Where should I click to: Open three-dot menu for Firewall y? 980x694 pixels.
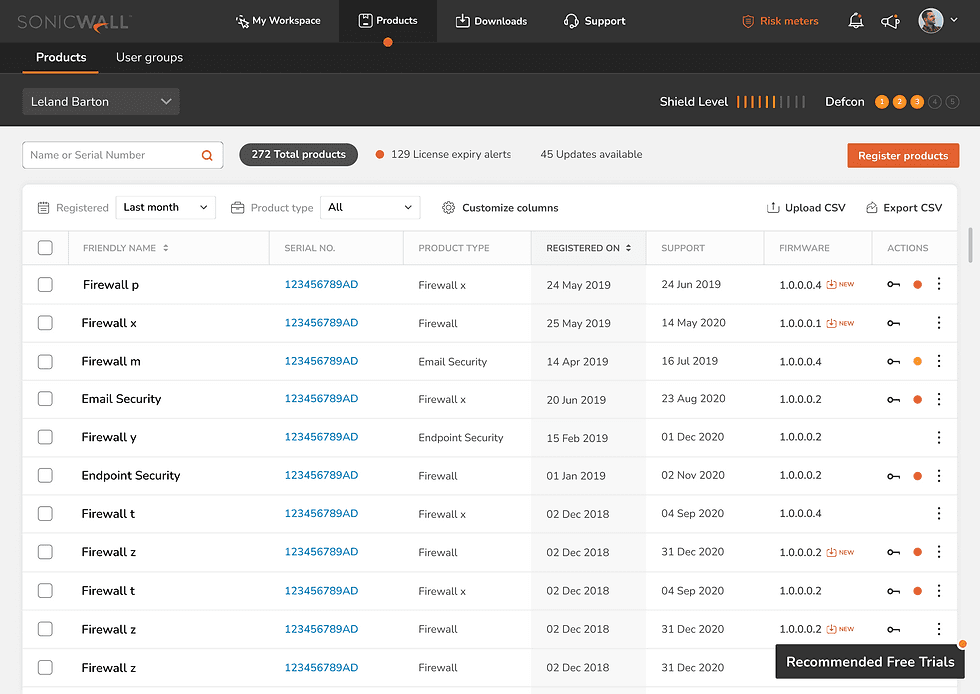click(939, 438)
